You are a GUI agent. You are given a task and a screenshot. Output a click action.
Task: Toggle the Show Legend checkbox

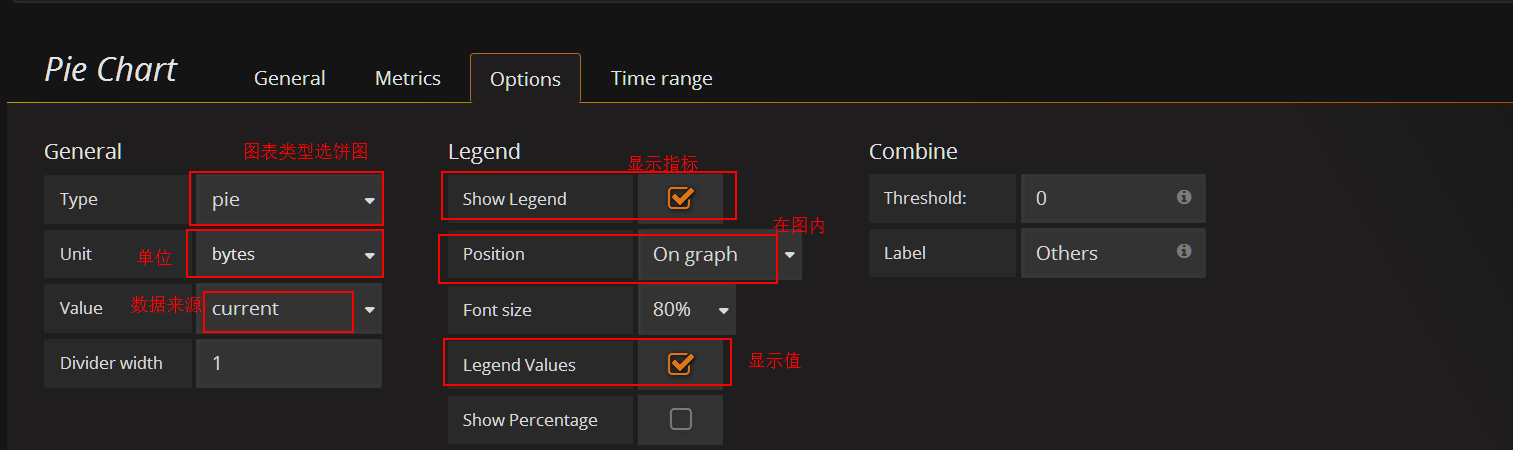[680, 198]
